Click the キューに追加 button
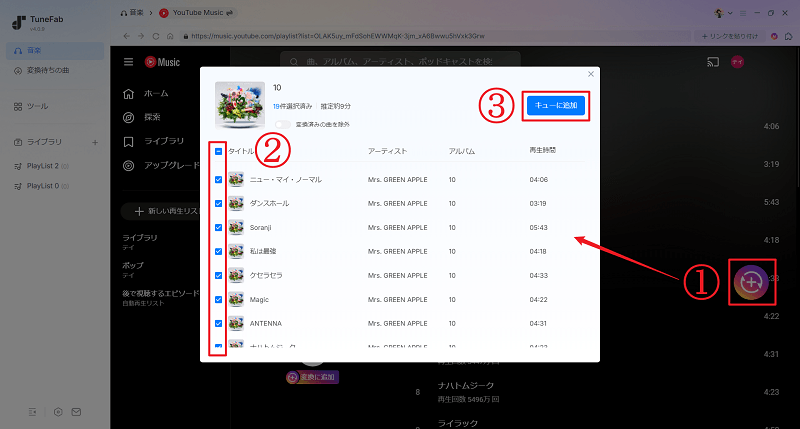Image resolution: width=800 pixels, height=429 pixels. tap(556, 106)
